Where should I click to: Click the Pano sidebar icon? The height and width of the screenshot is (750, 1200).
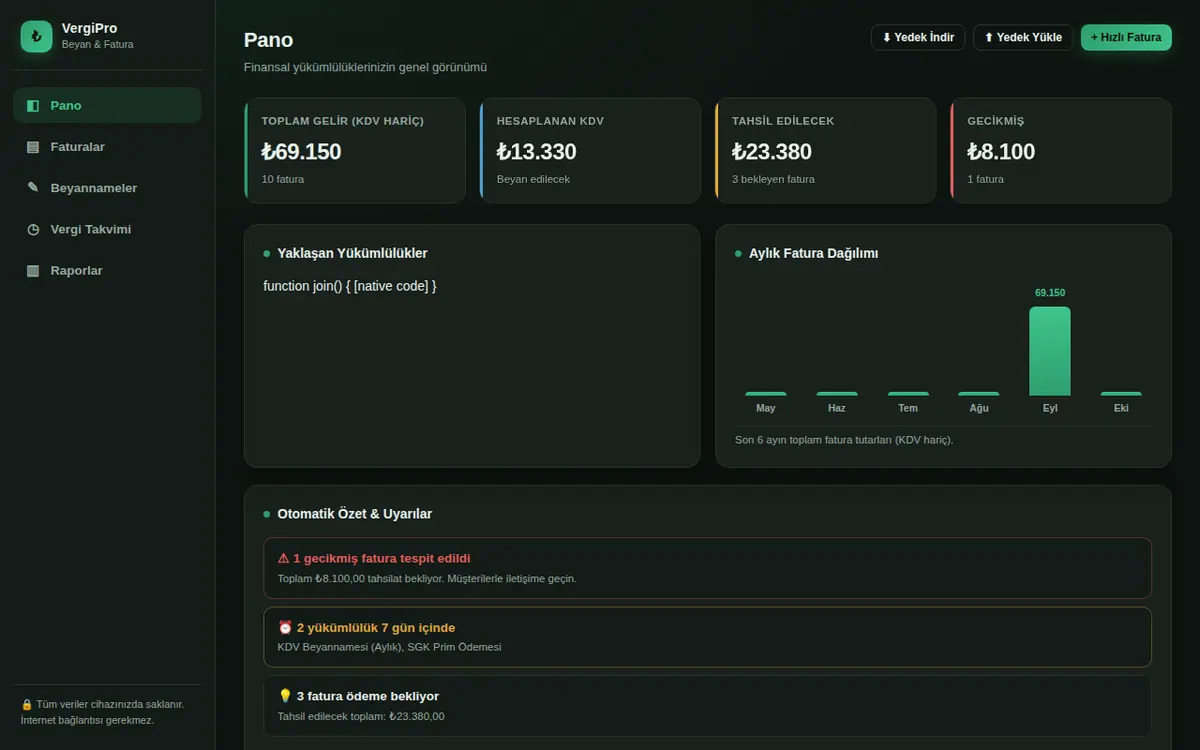coord(33,105)
